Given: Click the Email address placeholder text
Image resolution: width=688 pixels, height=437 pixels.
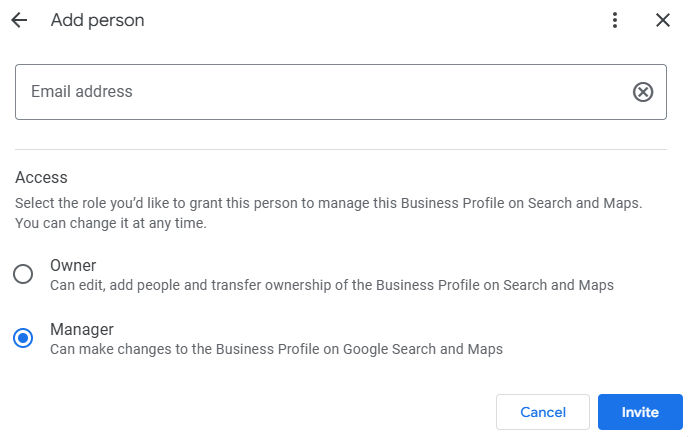Looking at the screenshot, I should (82, 92).
